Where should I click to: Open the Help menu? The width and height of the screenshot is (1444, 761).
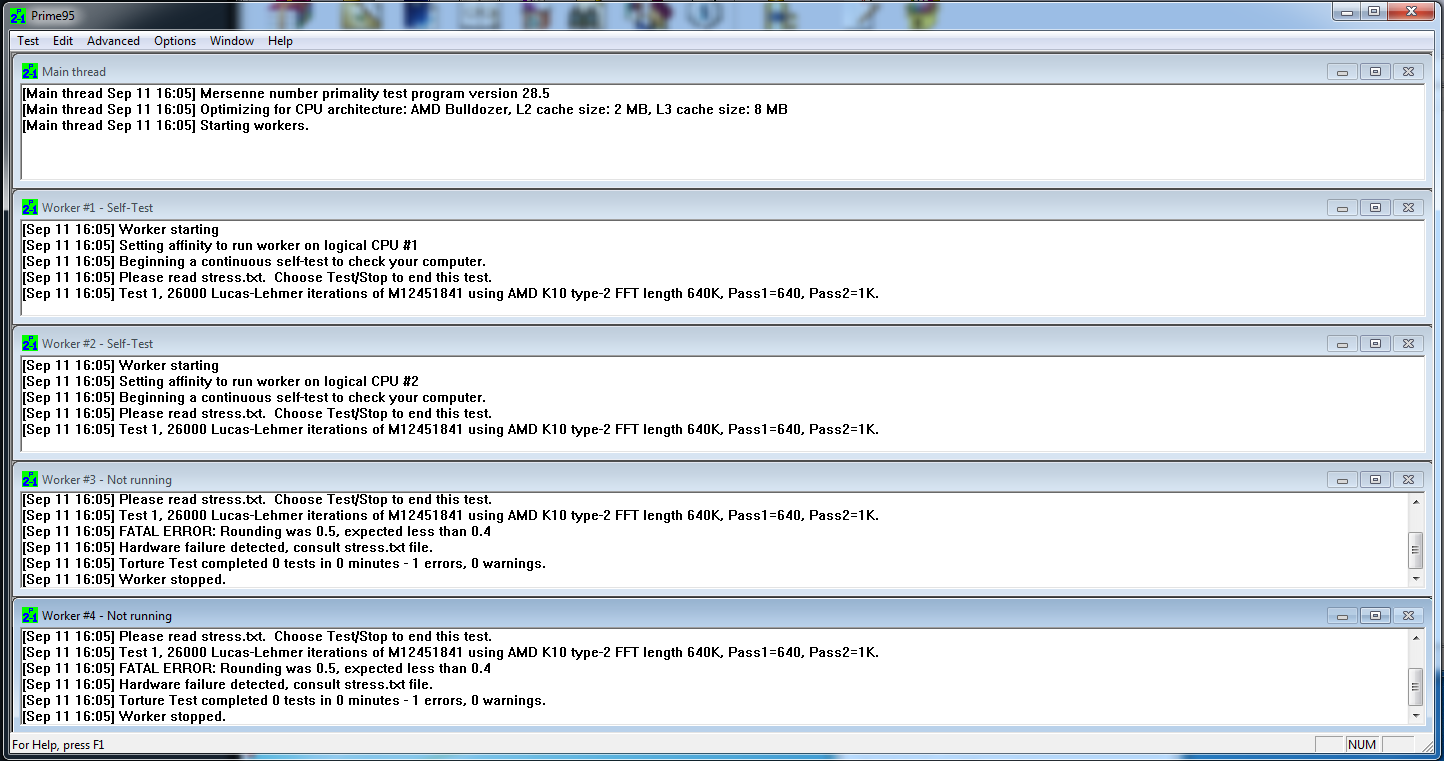280,41
